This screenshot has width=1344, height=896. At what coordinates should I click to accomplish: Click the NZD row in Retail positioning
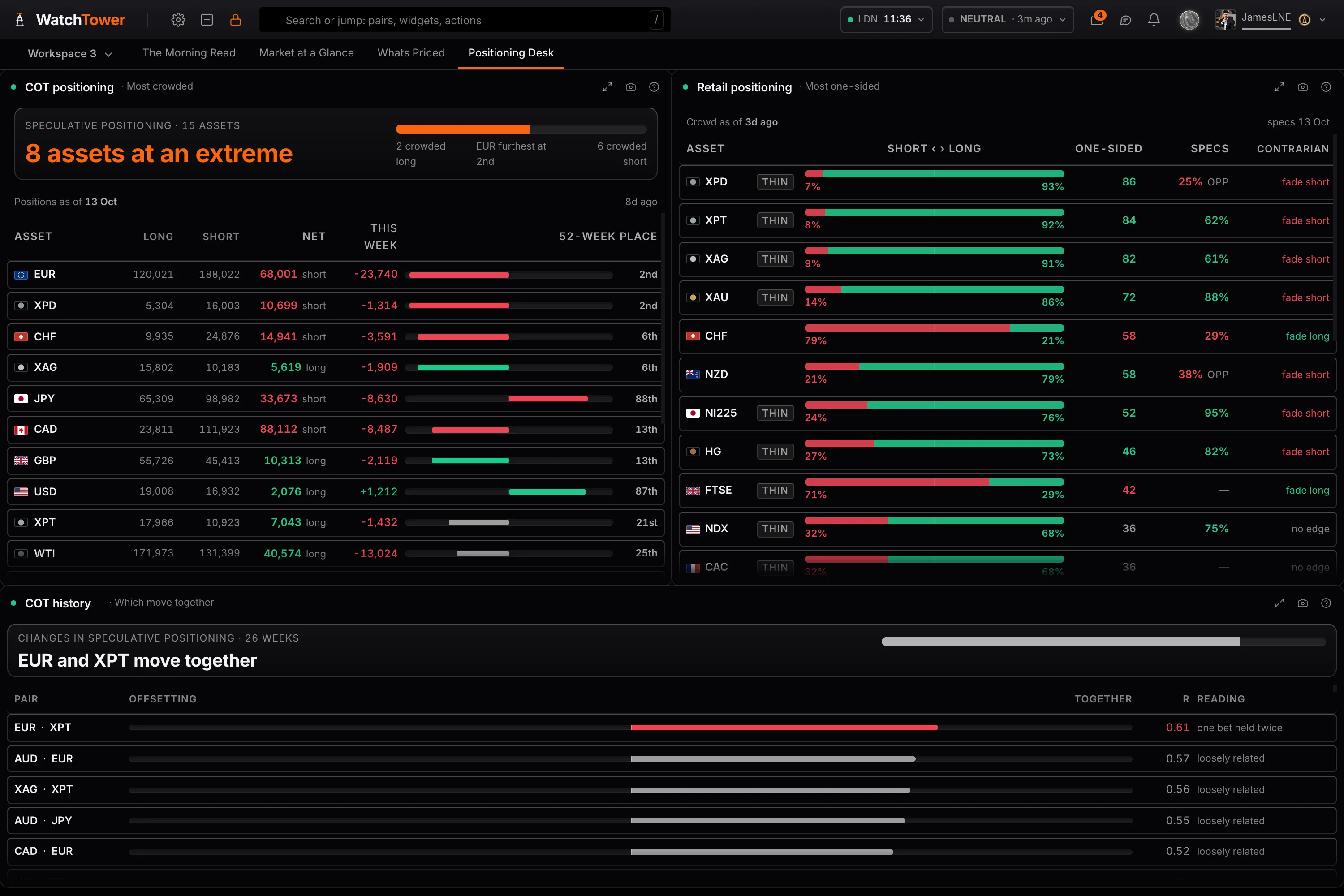(1008, 374)
